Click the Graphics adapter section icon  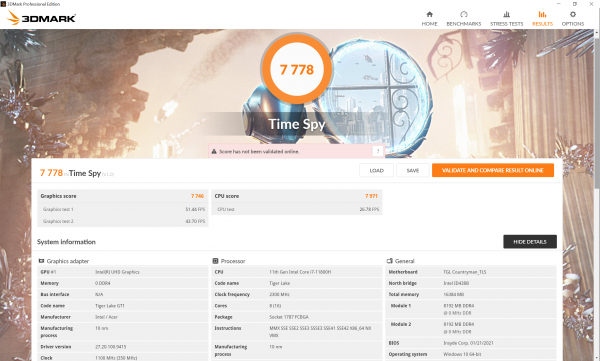pyautogui.click(x=41, y=261)
